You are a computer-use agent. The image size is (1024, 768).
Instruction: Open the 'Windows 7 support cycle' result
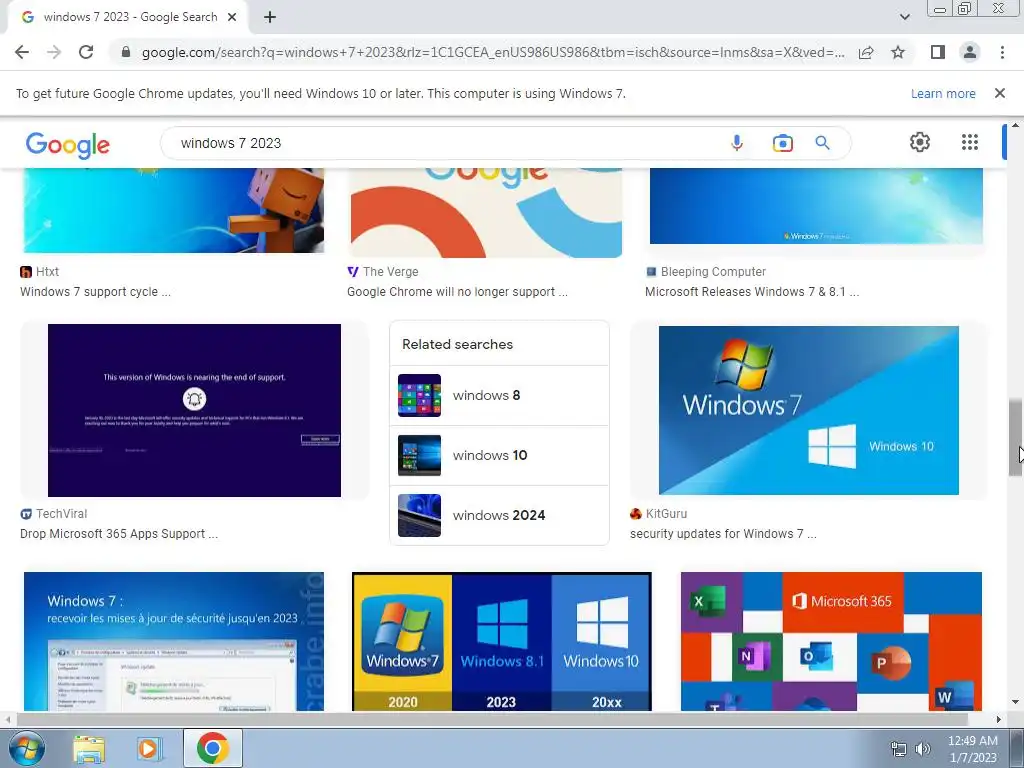tap(95, 292)
